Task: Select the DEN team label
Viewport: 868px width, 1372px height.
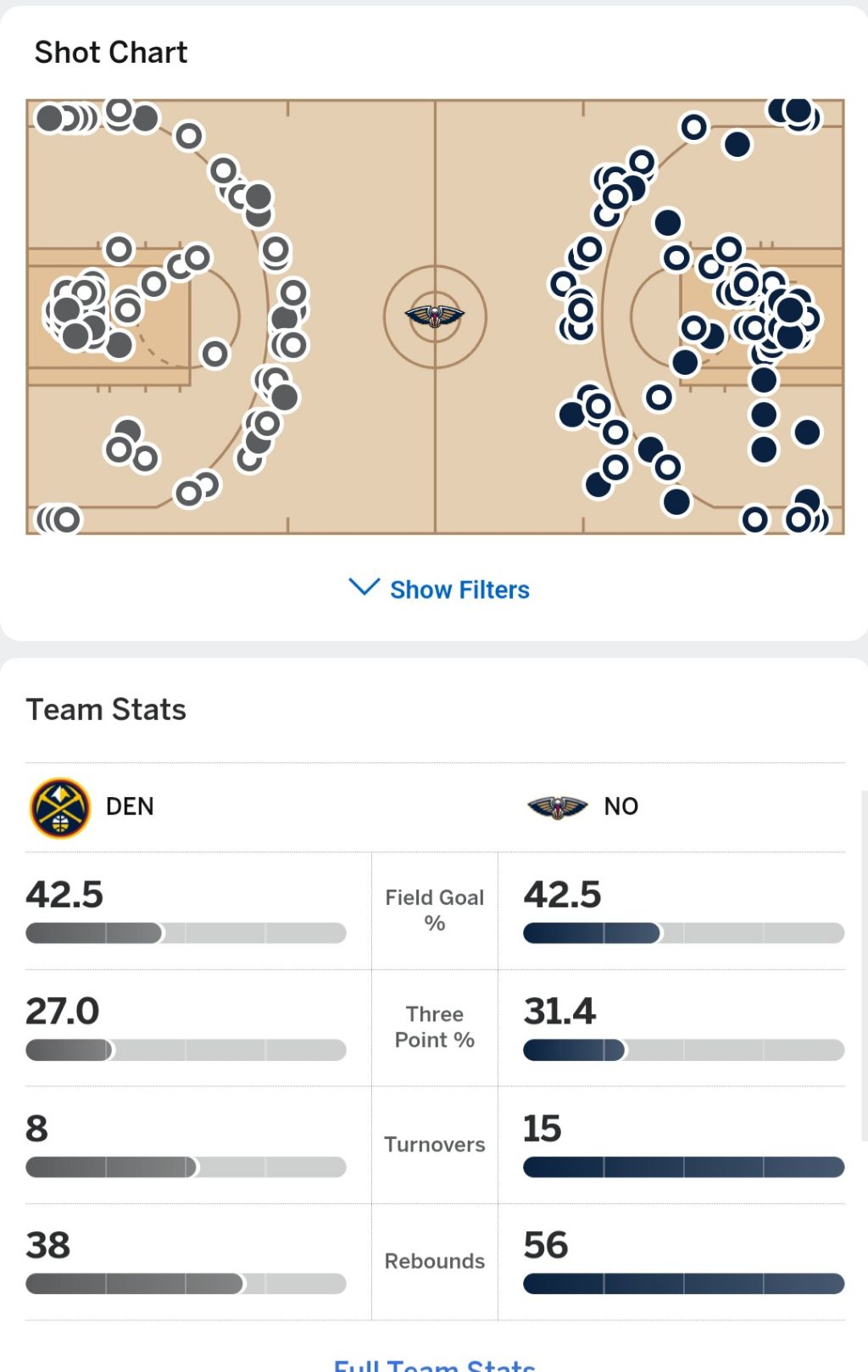Action: point(130,806)
